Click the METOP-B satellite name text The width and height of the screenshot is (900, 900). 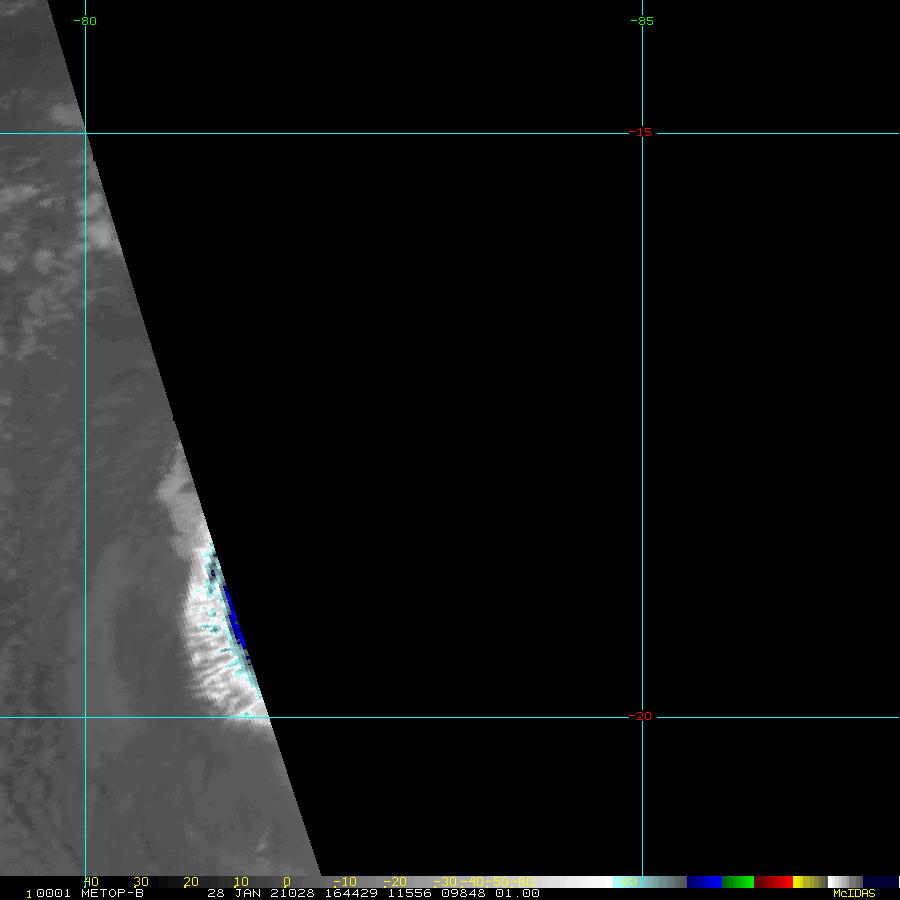(112, 893)
